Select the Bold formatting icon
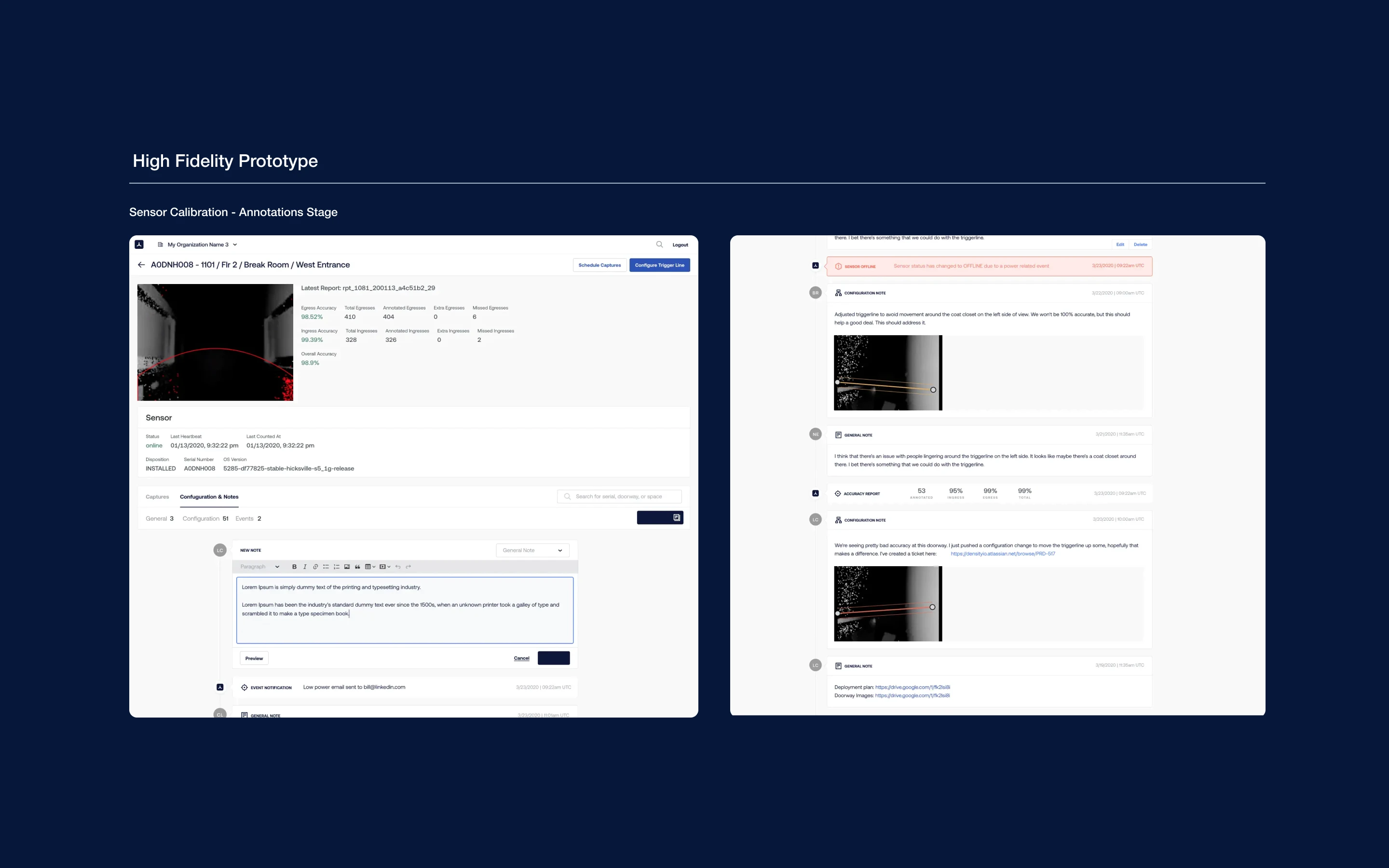Image resolution: width=1389 pixels, height=868 pixels. pyautogui.click(x=295, y=567)
